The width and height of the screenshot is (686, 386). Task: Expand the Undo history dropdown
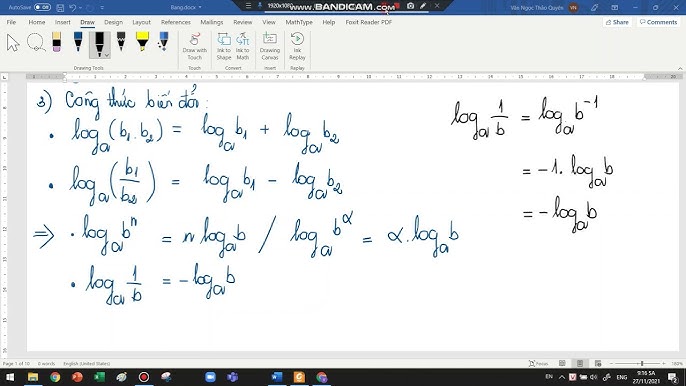click(x=80, y=8)
